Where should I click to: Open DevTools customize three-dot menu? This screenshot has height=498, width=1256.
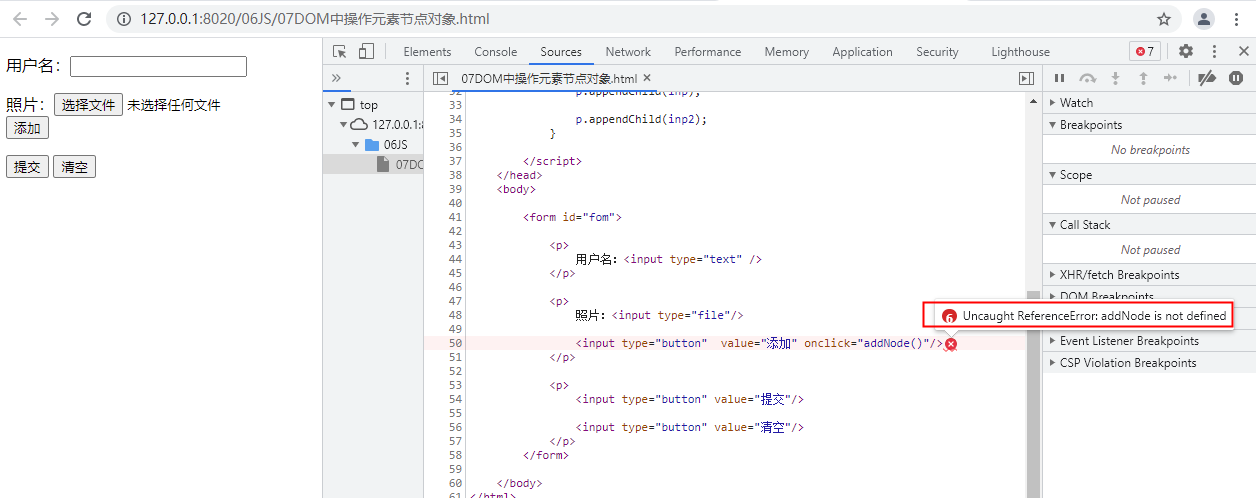click(x=1215, y=52)
